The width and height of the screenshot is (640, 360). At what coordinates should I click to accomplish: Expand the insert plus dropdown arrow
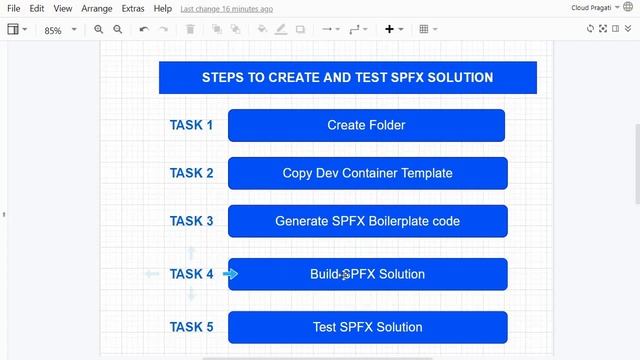[x=401, y=29]
